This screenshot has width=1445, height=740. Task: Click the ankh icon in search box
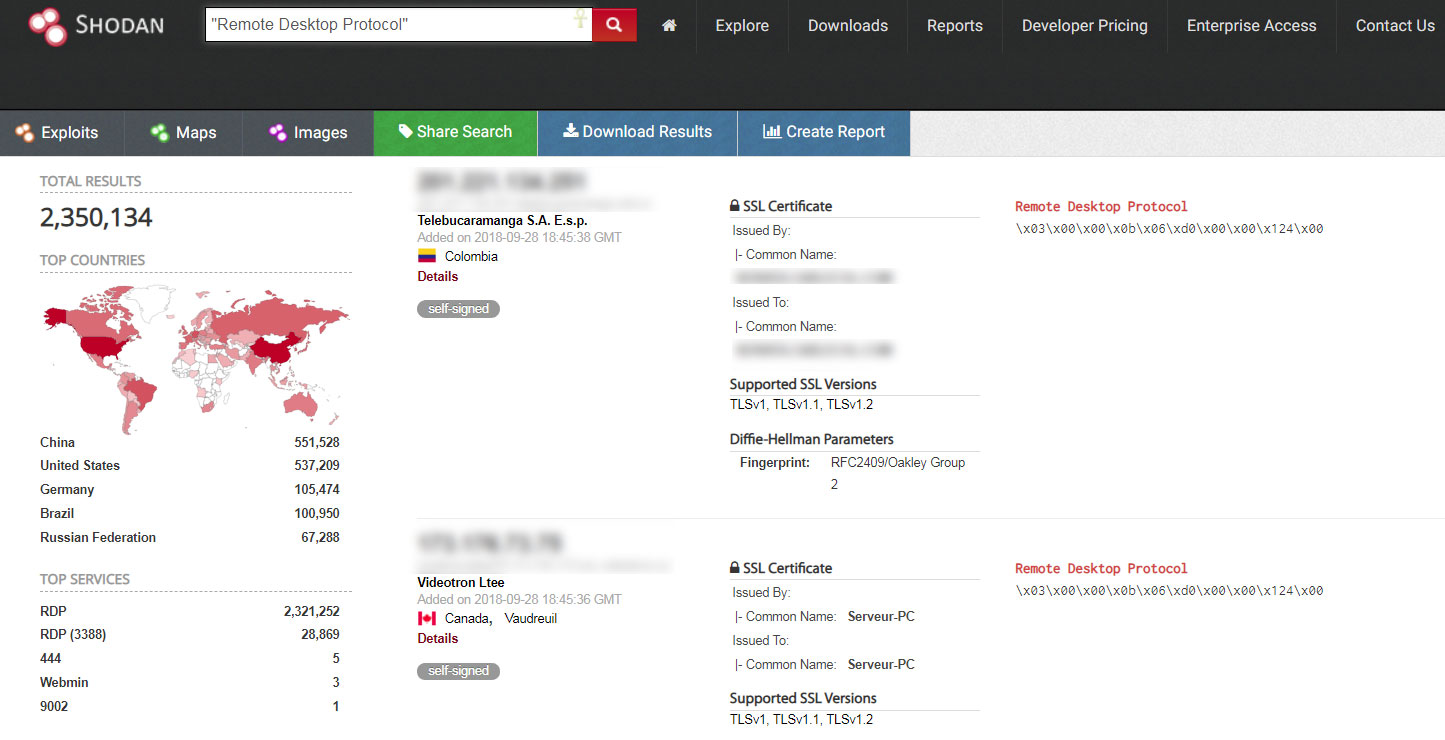pos(579,19)
